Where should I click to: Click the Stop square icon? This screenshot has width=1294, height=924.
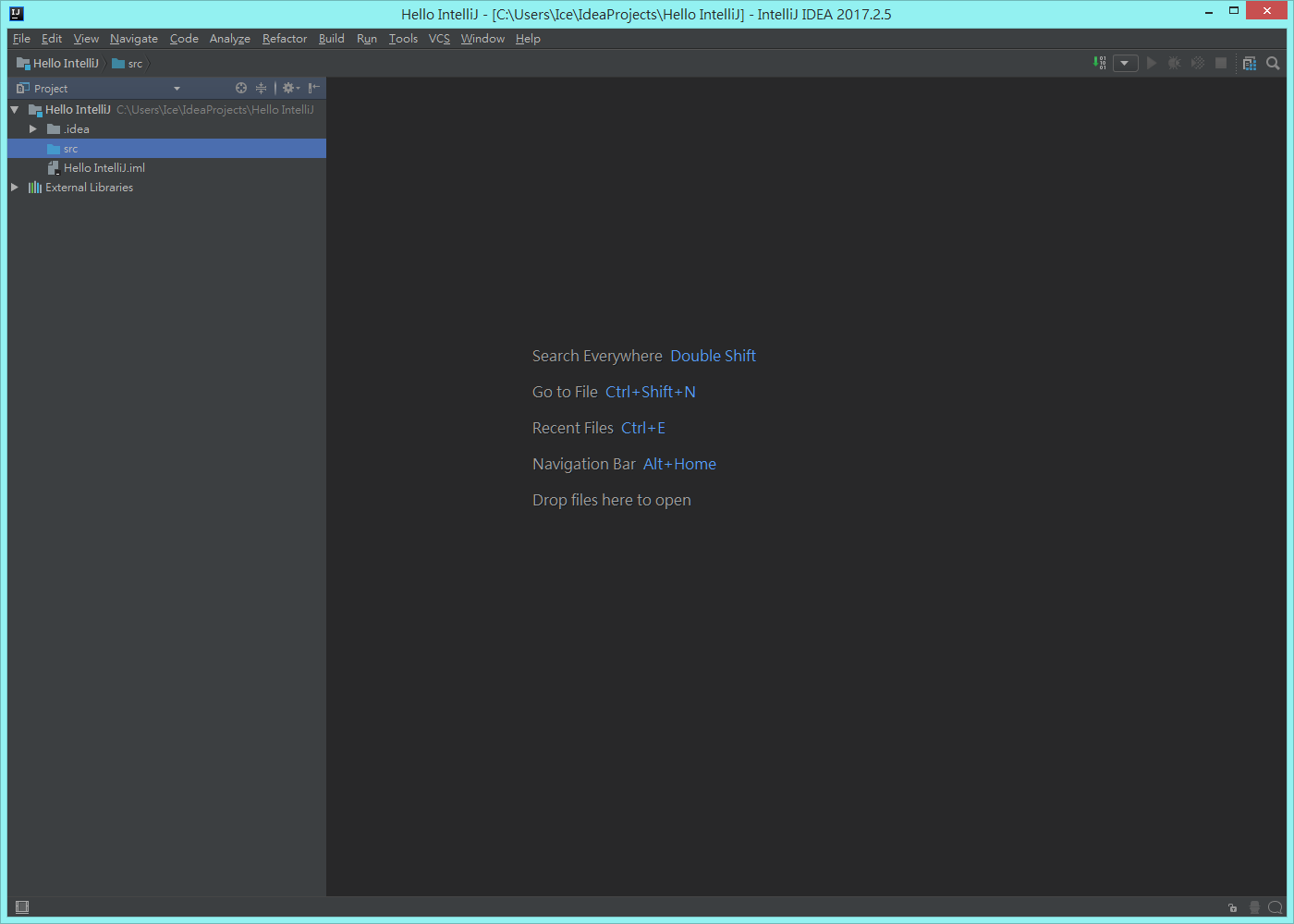click(x=1221, y=63)
